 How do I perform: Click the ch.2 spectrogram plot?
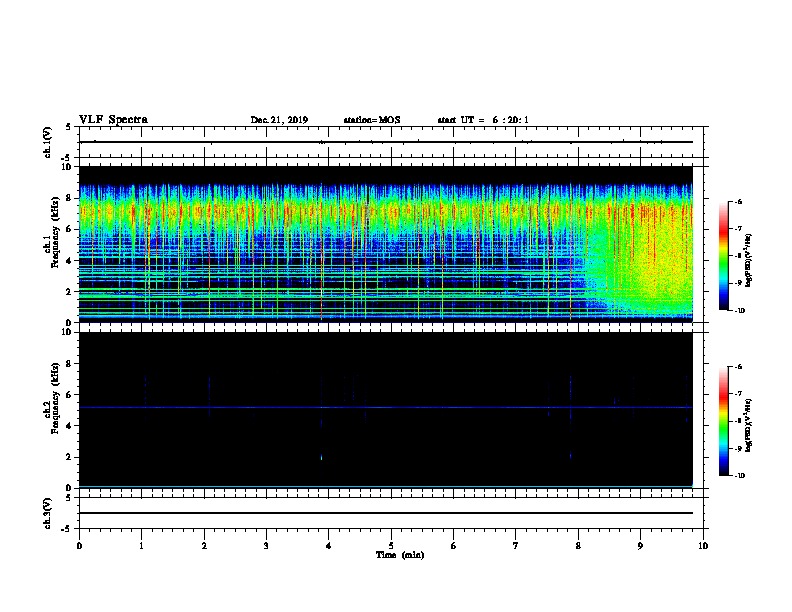[x=386, y=410]
